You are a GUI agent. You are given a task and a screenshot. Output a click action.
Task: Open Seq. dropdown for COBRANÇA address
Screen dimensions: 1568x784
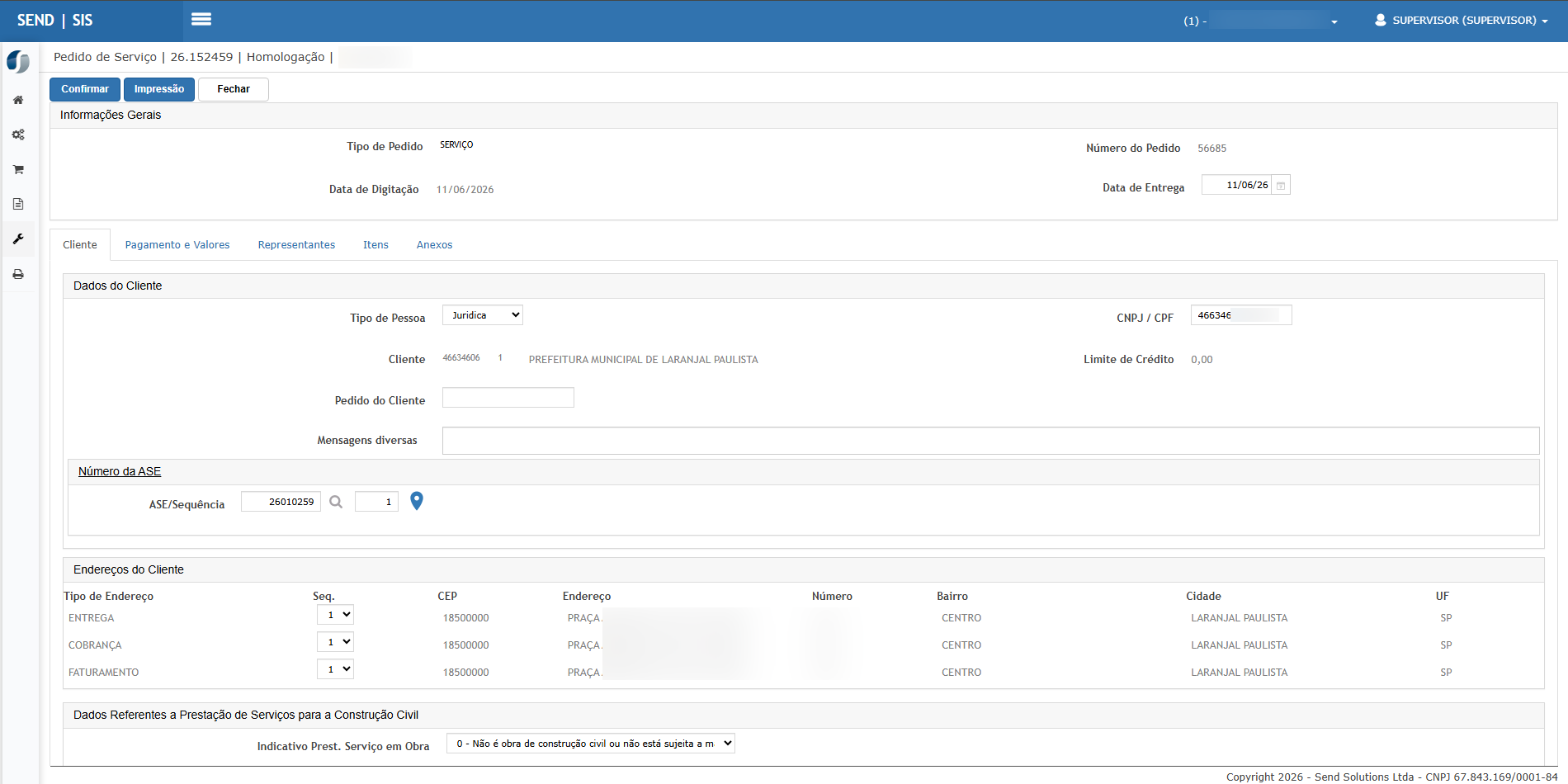(335, 642)
